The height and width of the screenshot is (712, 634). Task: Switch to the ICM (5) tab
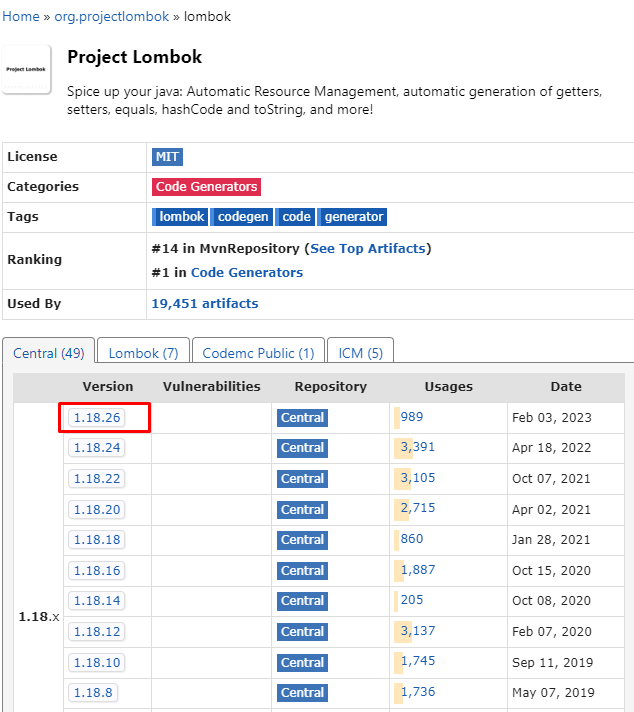(361, 353)
